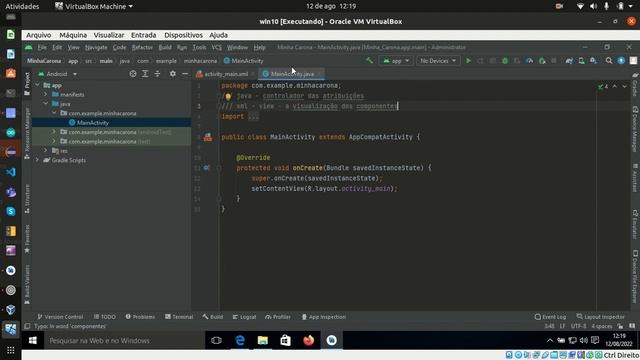The height and width of the screenshot is (360, 640).
Task: Click the yellow lightbulb intention icon
Action: tap(228, 96)
